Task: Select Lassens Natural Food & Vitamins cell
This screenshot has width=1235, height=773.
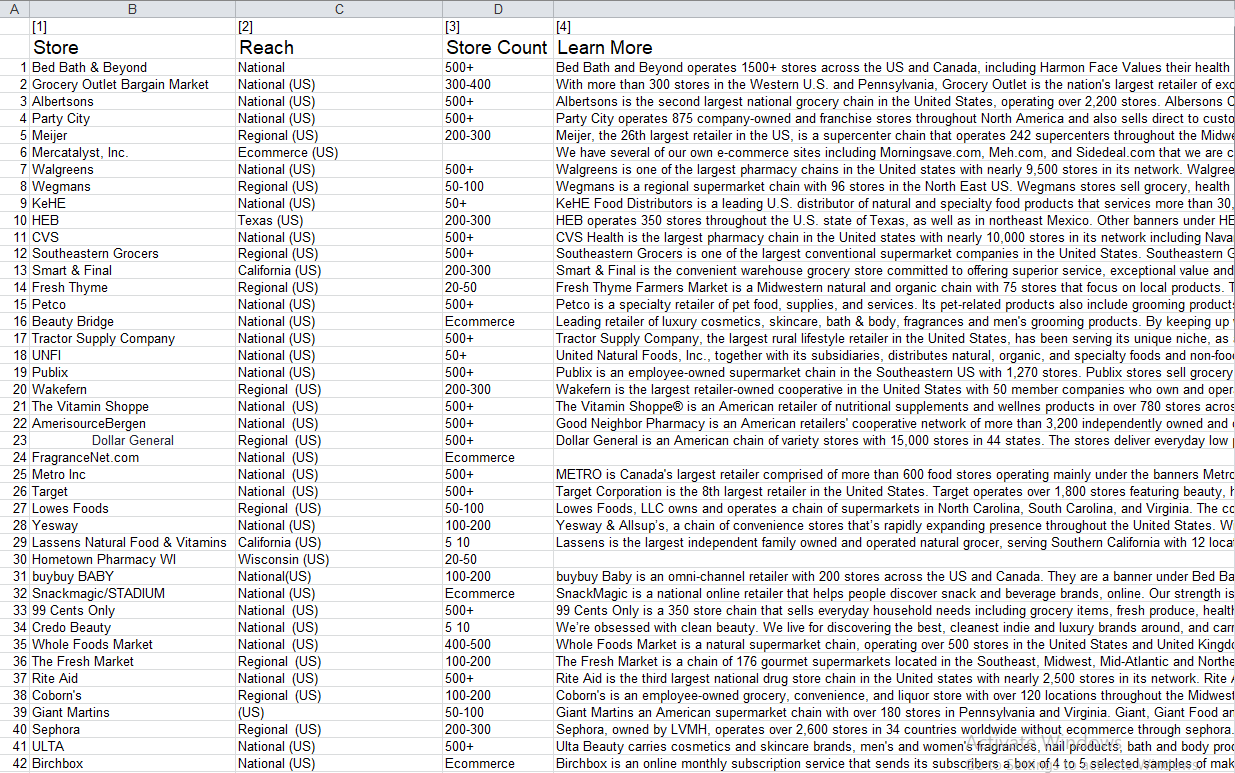Action: point(132,543)
